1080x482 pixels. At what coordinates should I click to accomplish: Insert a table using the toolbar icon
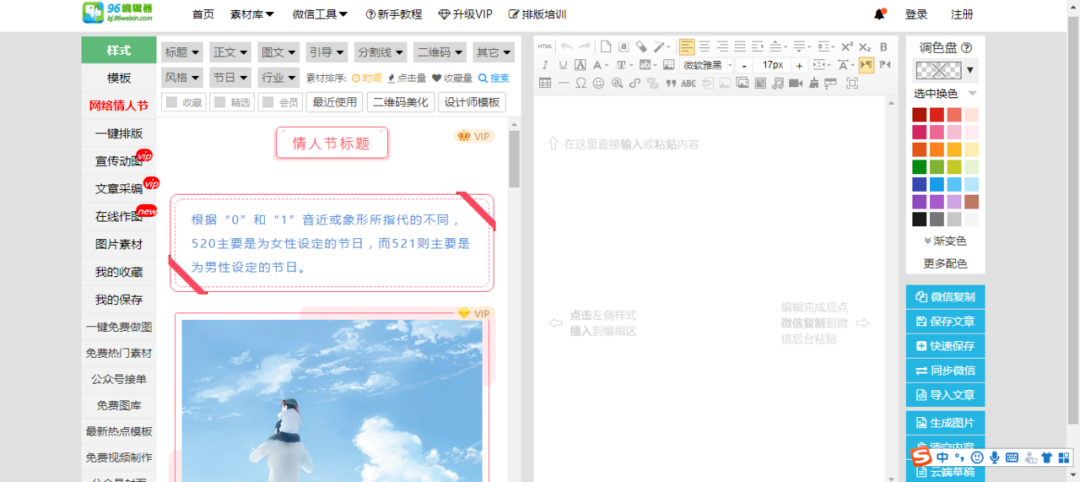click(545, 83)
